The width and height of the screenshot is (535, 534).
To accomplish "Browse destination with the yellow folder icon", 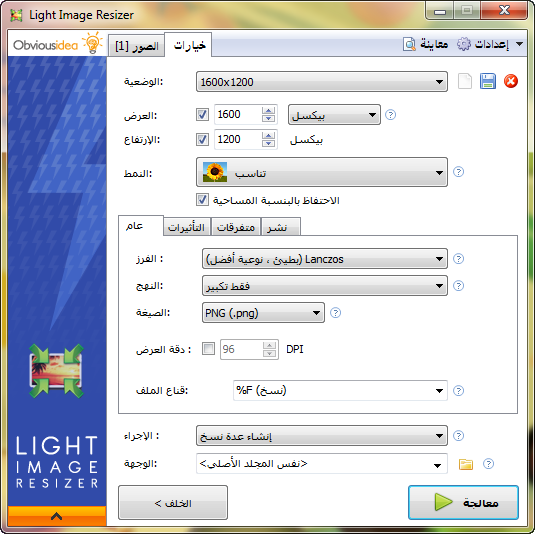I will click(466, 464).
